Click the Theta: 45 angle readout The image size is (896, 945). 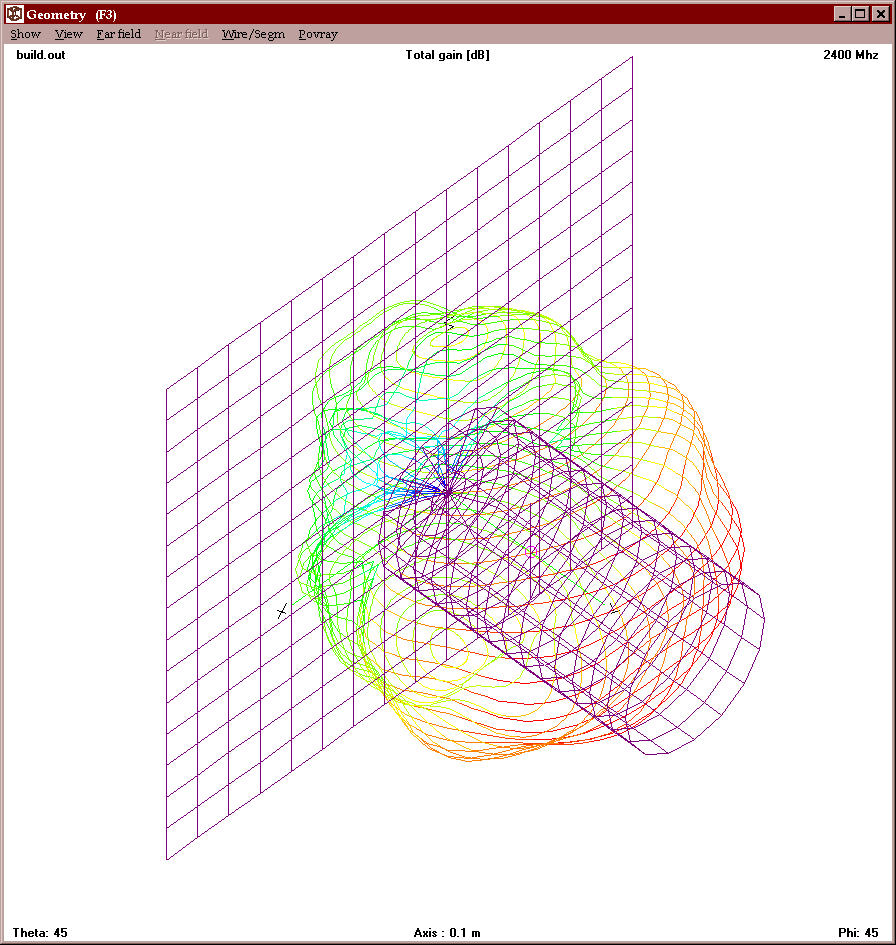point(40,932)
